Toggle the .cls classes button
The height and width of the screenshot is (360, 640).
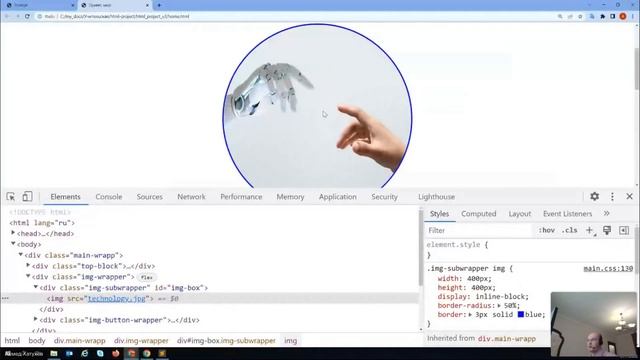click(569, 230)
